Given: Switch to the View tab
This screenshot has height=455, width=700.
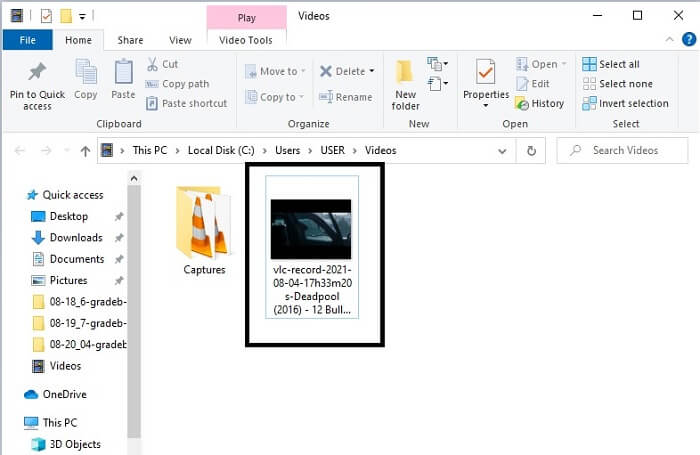Looking at the screenshot, I should [180, 40].
